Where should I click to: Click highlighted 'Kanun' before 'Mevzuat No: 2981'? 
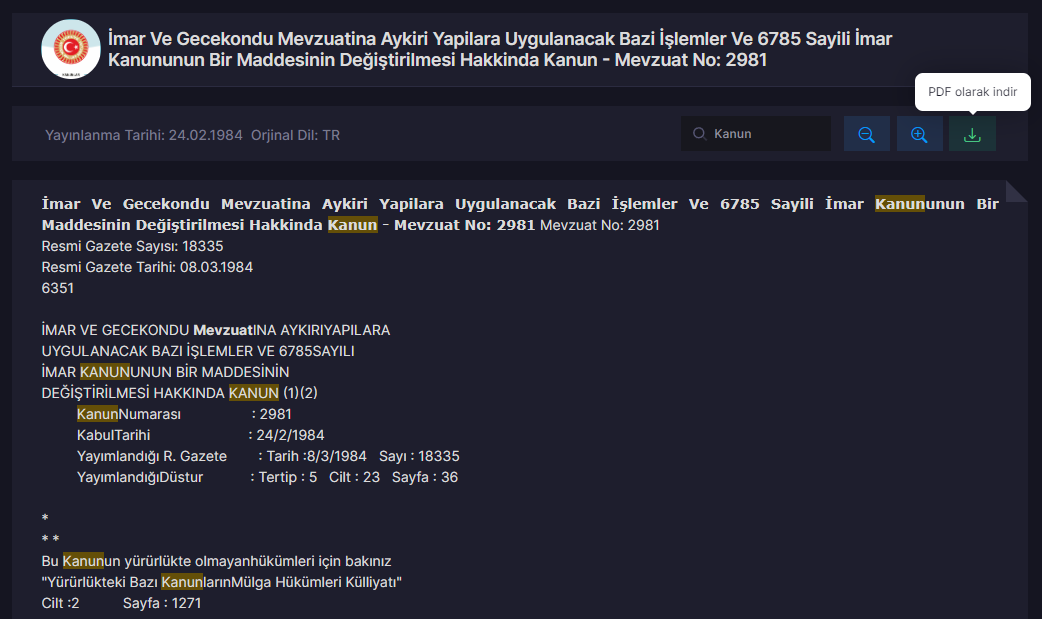coord(352,225)
